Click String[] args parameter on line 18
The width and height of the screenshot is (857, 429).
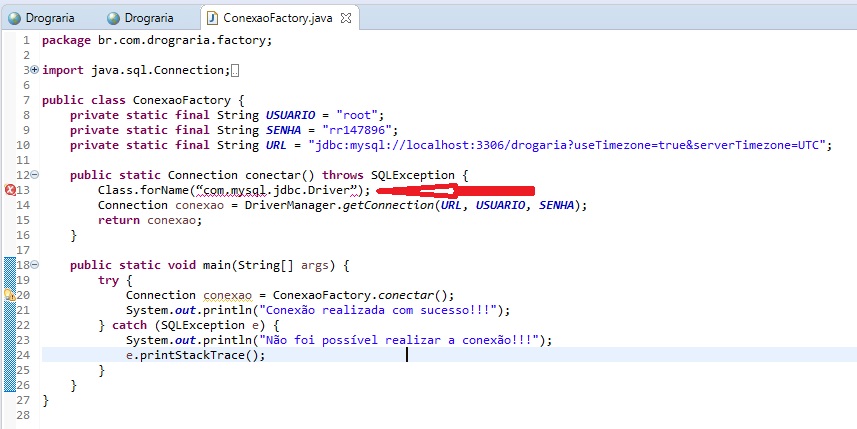(283, 265)
